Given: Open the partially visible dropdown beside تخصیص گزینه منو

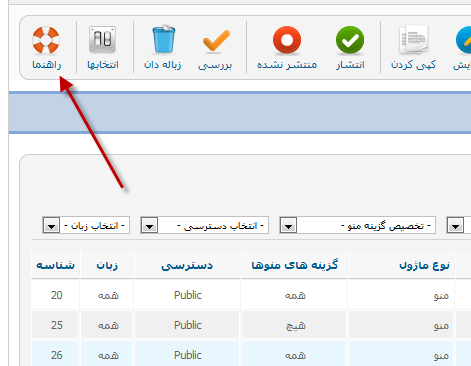Looking at the screenshot, I should [459, 225].
